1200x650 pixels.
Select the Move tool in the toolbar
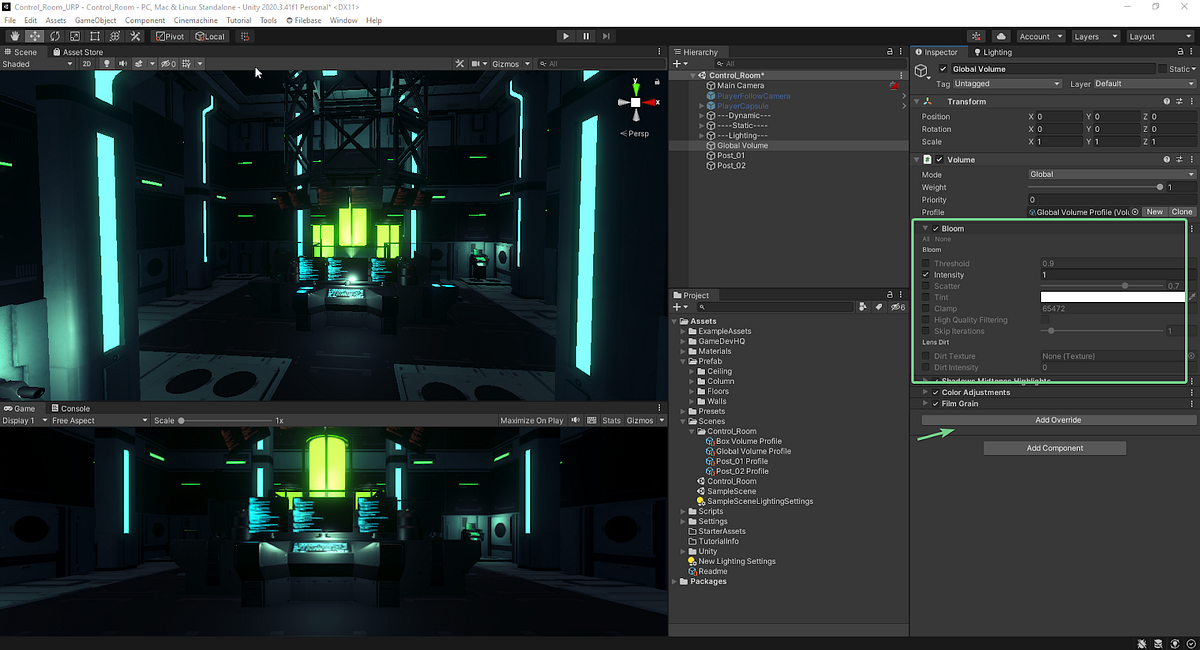pyautogui.click(x=33, y=36)
